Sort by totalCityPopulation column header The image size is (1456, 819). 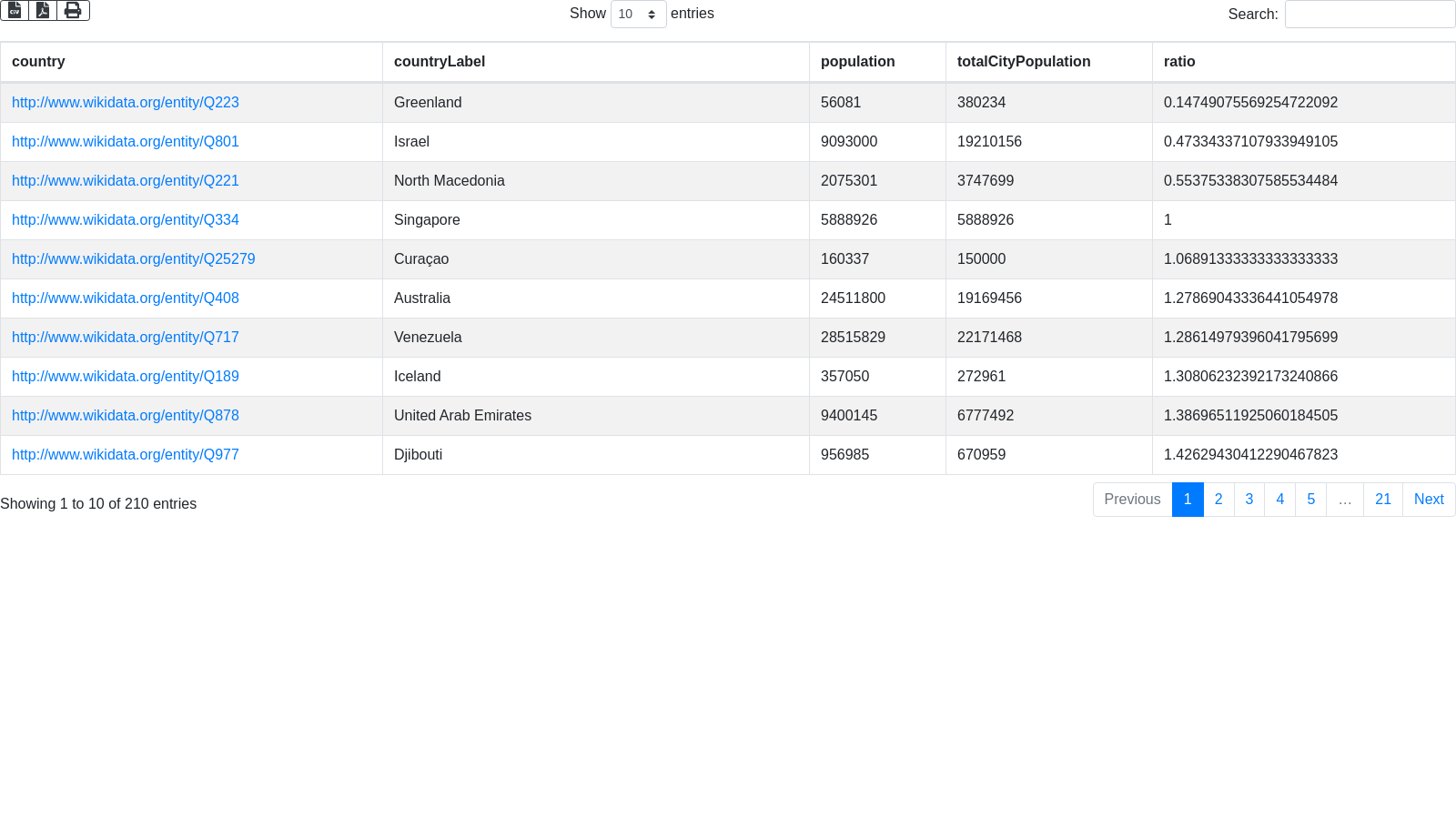pos(1023,62)
